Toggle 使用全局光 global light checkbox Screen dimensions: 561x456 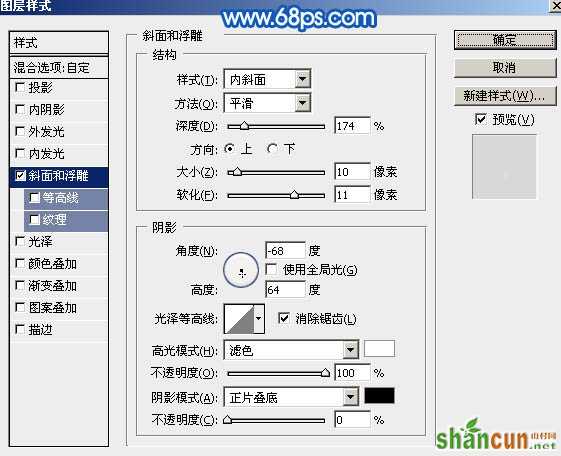click(x=271, y=270)
